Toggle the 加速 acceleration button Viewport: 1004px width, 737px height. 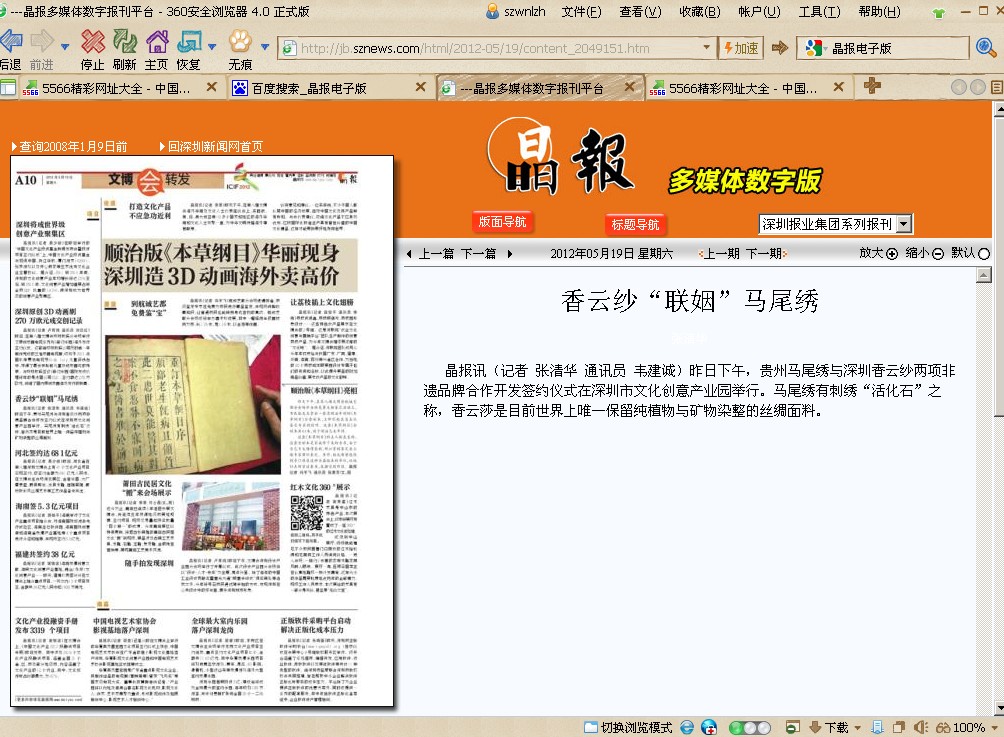tap(739, 48)
